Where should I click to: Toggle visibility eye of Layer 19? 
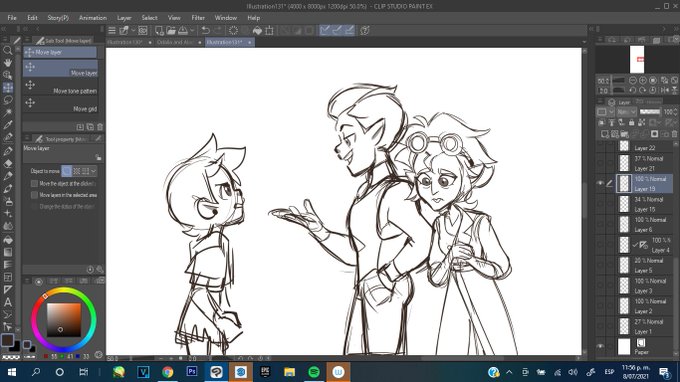(600, 183)
